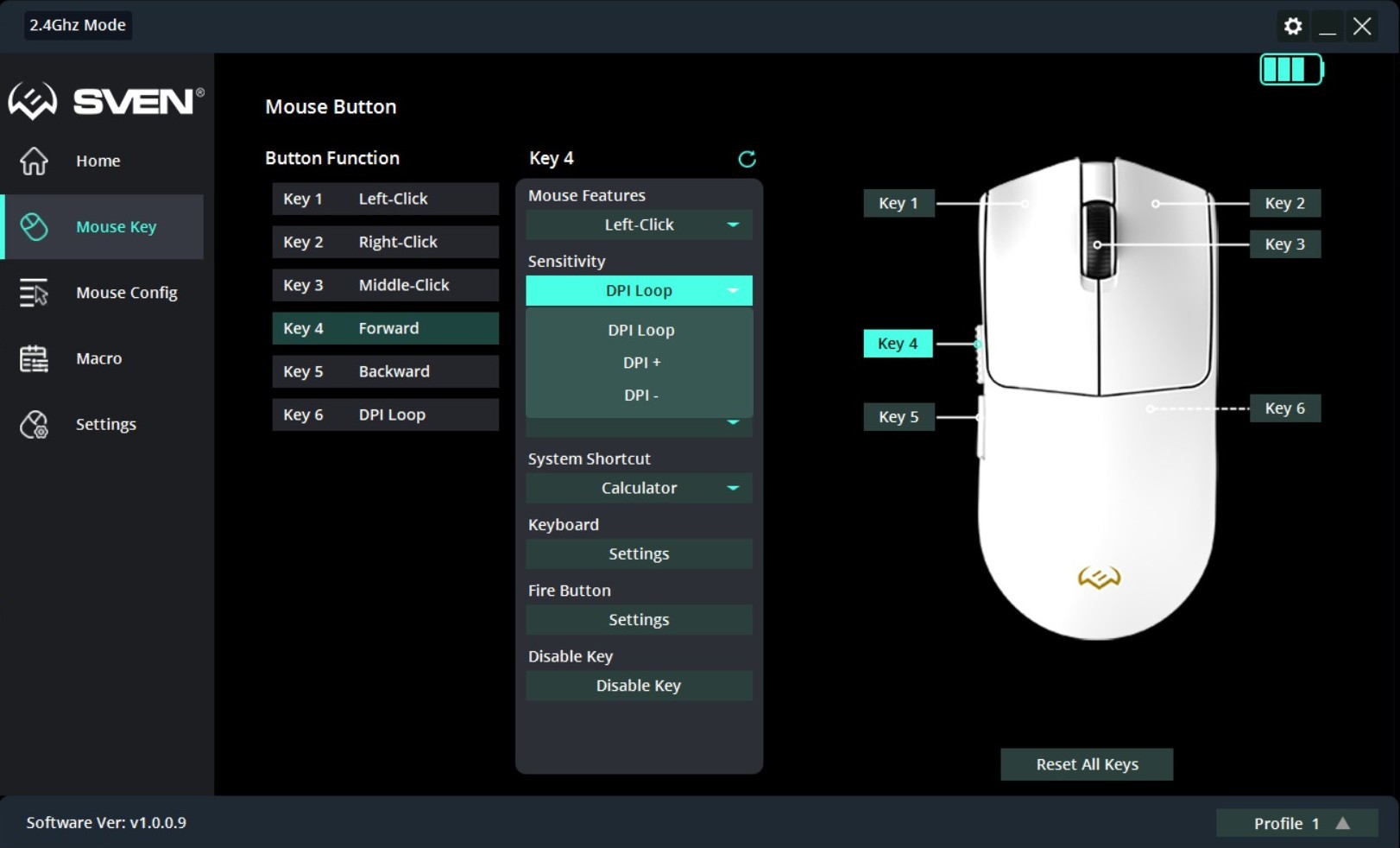
Task: Click the Settings sidebar icon
Action: [34, 424]
